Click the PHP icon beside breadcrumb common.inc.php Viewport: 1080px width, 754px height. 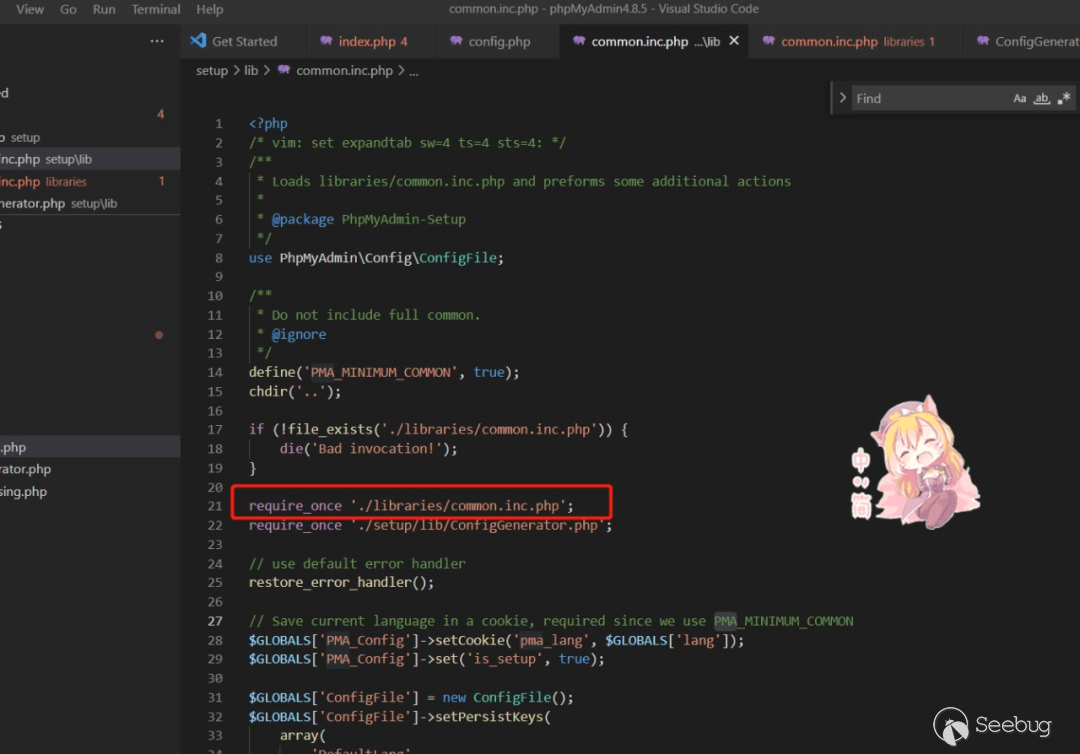pos(284,71)
